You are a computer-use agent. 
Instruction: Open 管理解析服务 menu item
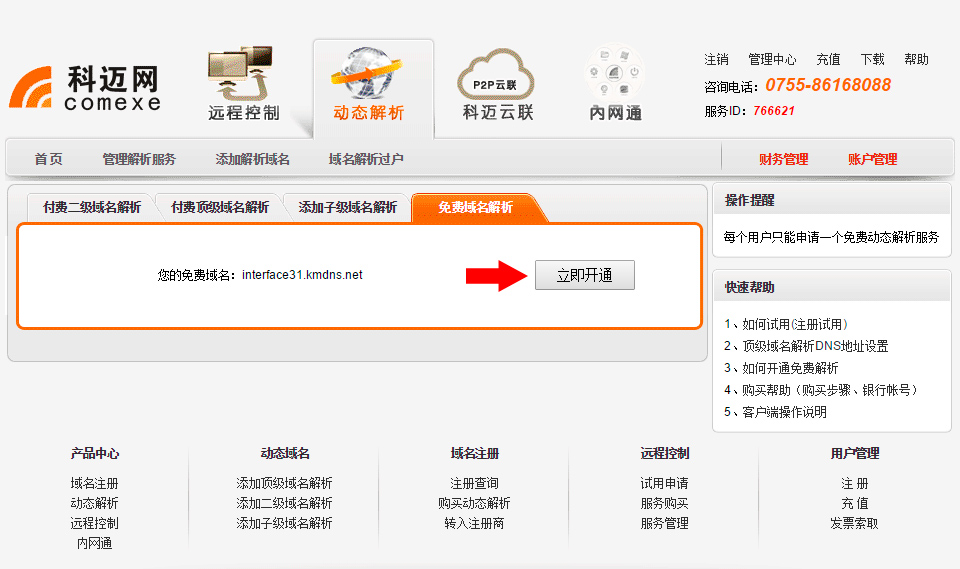point(139,159)
